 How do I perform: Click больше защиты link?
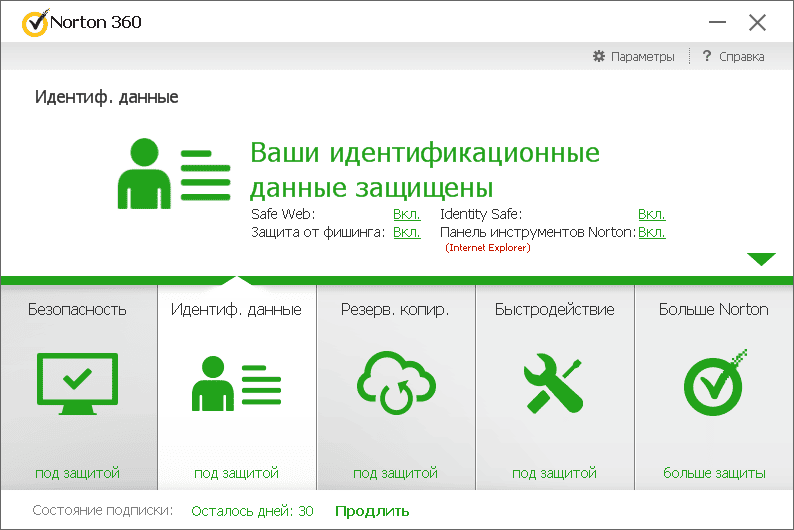714,473
